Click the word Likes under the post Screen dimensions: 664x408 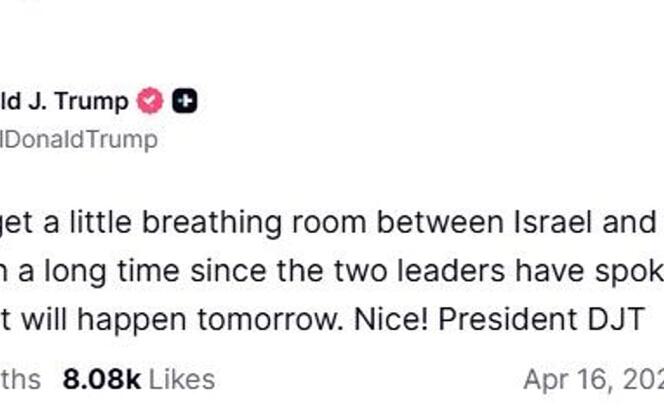pyautogui.click(x=181, y=380)
